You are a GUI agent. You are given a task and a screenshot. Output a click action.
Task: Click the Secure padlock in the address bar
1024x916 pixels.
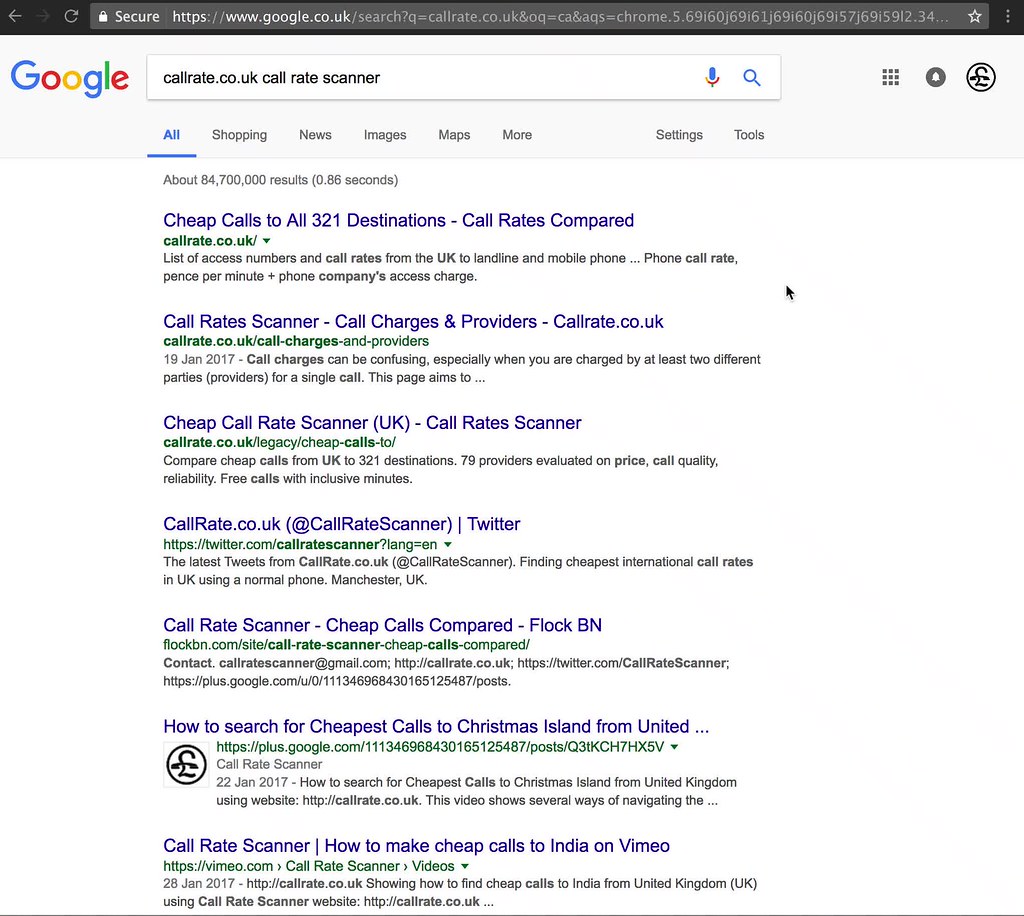[x=104, y=16]
